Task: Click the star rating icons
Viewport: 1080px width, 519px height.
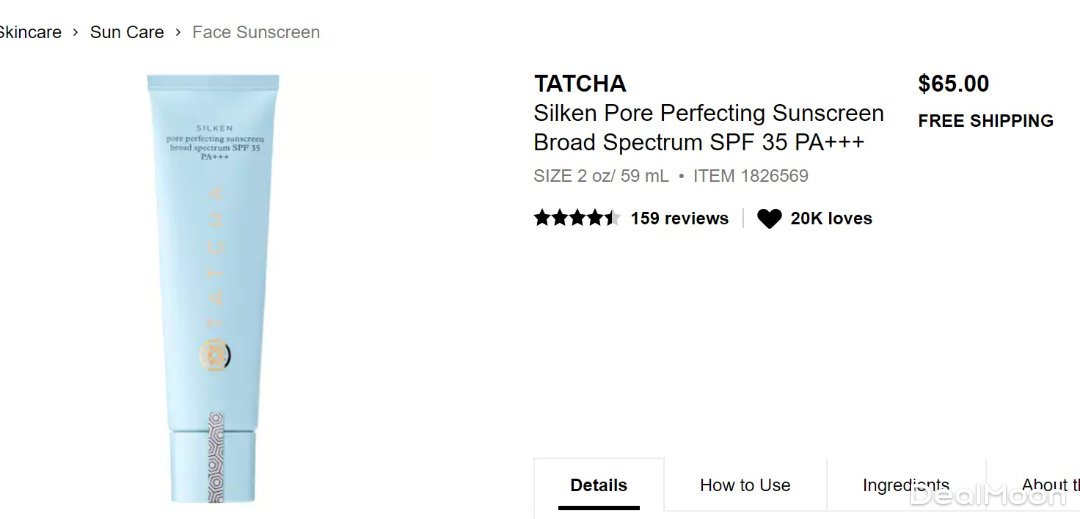Action: [x=577, y=218]
